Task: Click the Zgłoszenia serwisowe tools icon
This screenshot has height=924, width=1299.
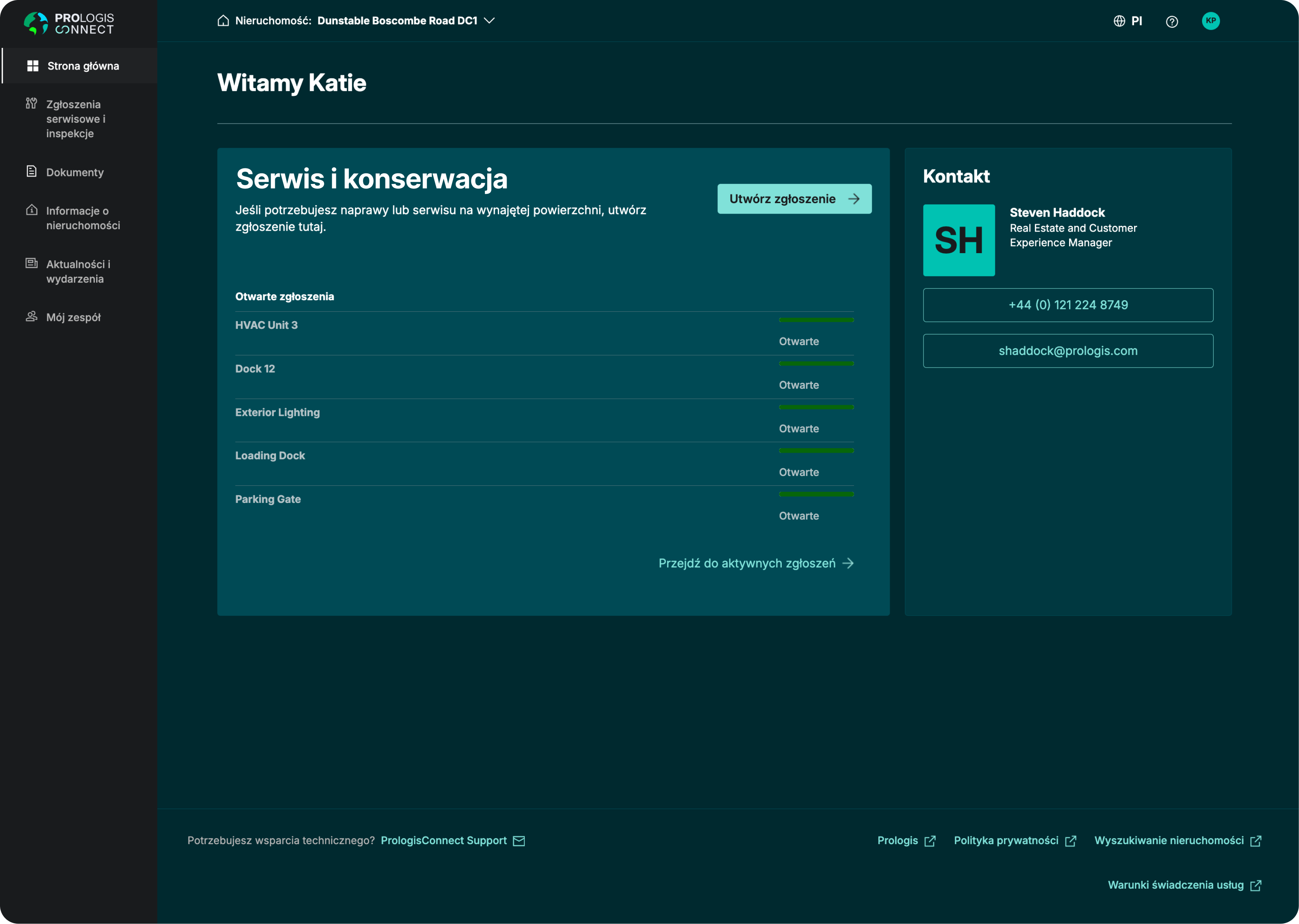Action: coord(31,103)
